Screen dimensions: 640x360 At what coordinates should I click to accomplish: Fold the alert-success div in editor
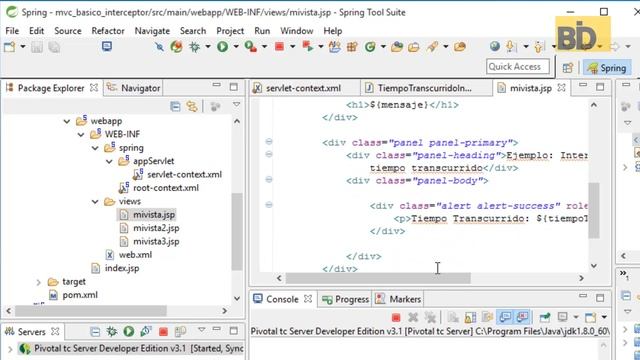coord(269,205)
